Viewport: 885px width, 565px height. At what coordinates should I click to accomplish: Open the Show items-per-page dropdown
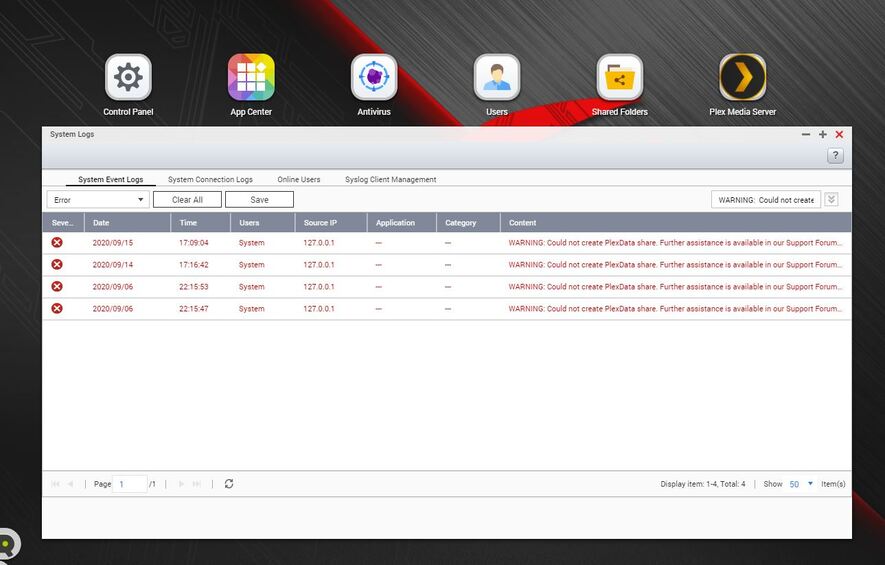pyautogui.click(x=801, y=484)
